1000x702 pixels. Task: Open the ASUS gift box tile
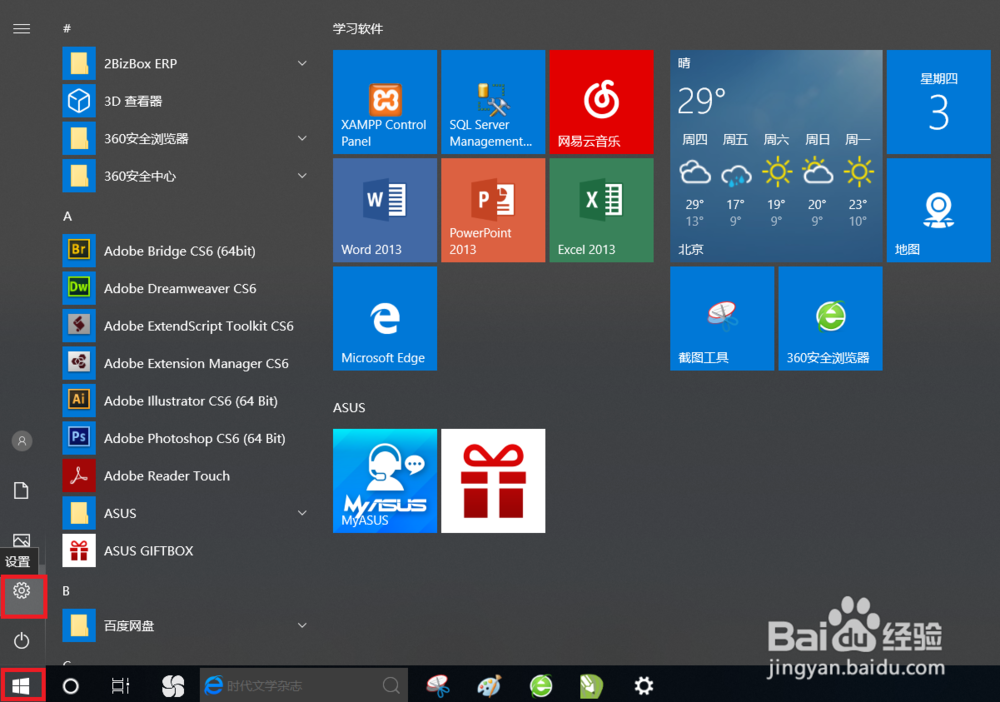[x=493, y=481]
